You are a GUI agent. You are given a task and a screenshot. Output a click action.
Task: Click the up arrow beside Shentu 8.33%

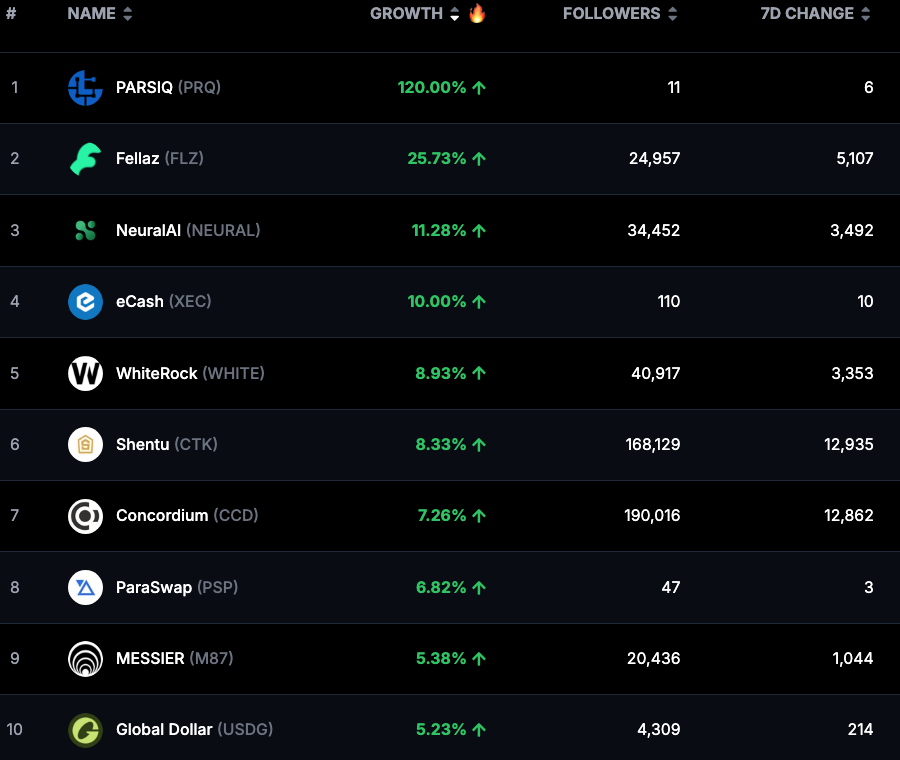[x=479, y=444]
